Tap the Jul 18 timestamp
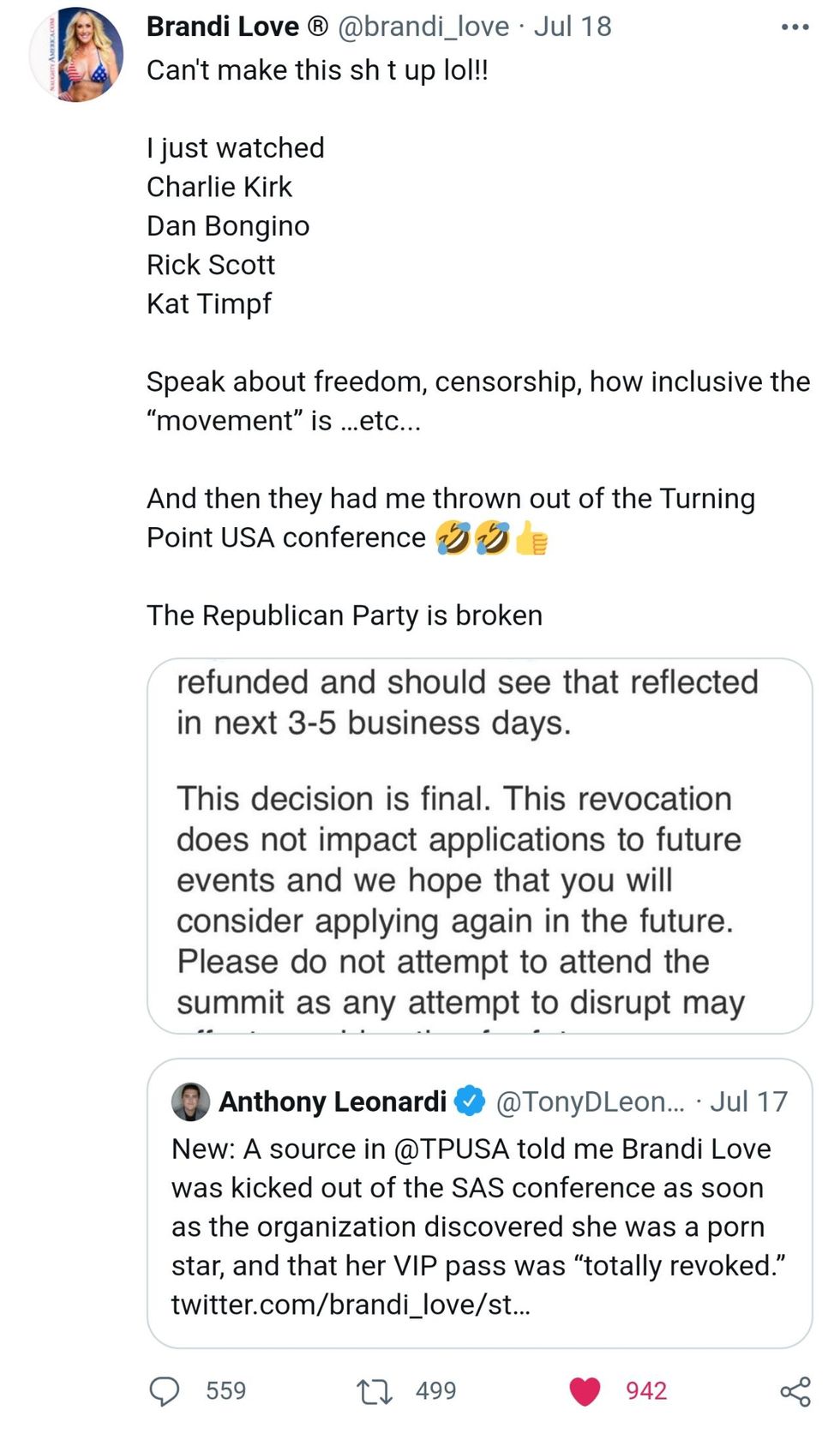This screenshot has width=840, height=1434. (573, 27)
